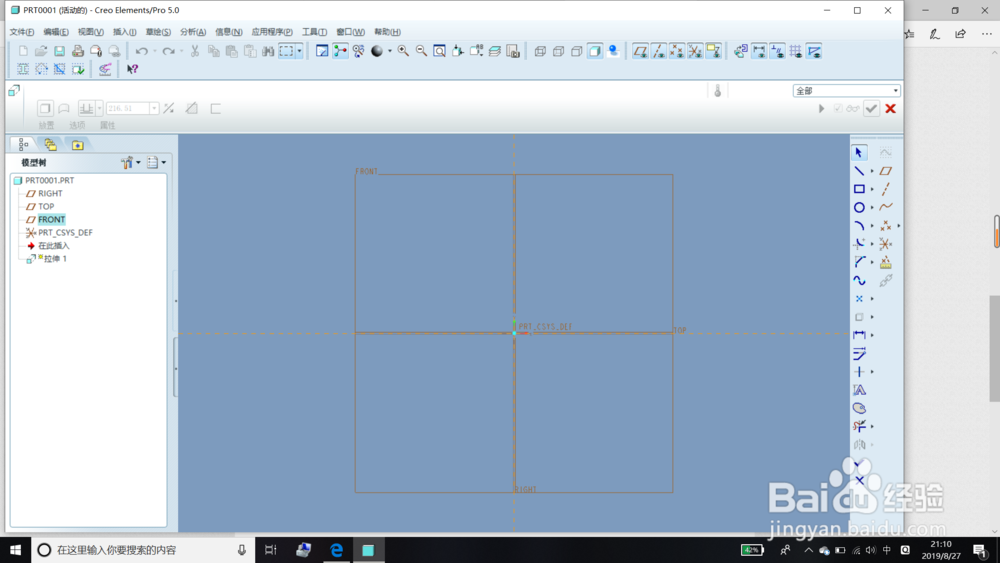Screen dimensions: 1000x563
Task: Select the circle sketch tool
Action: (859, 207)
